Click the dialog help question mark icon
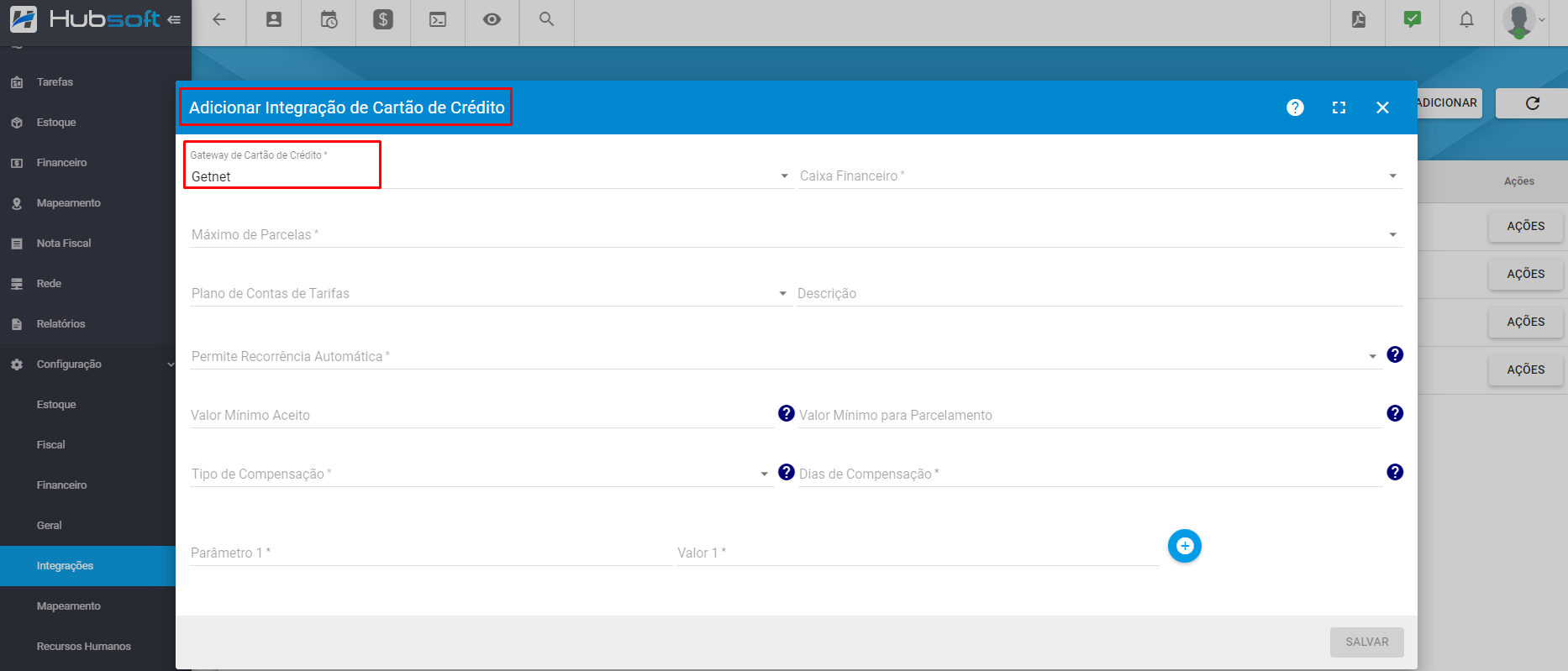This screenshot has height=671, width=1568. [1296, 107]
